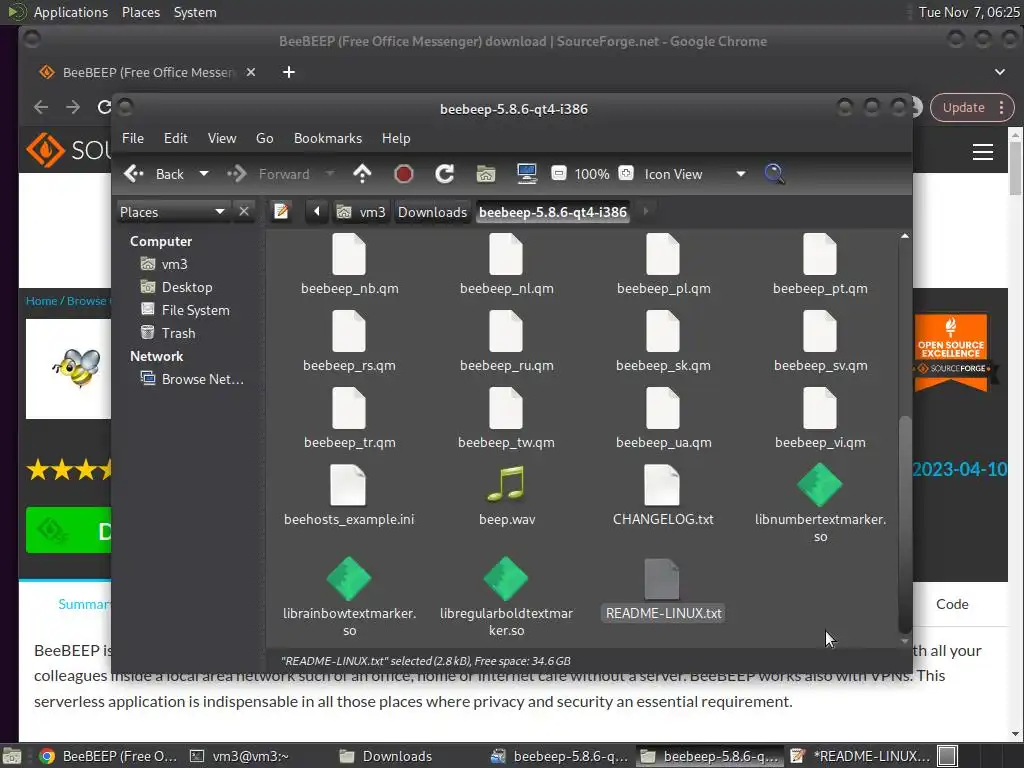Click the magnifier Search icon
This screenshot has width=1024, height=768.
tap(774, 174)
